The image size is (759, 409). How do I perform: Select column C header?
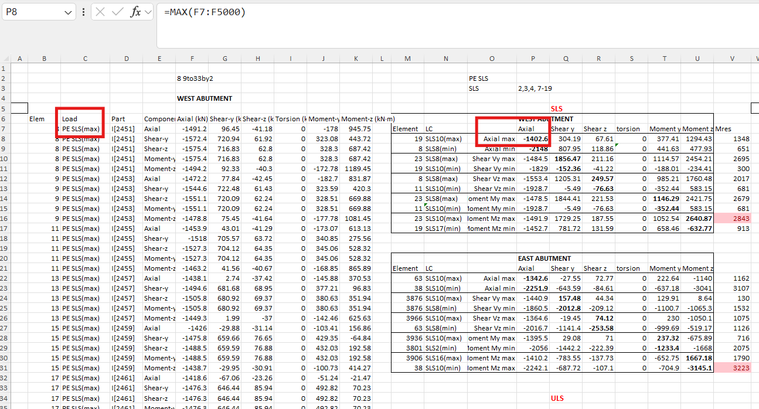(85, 59)
